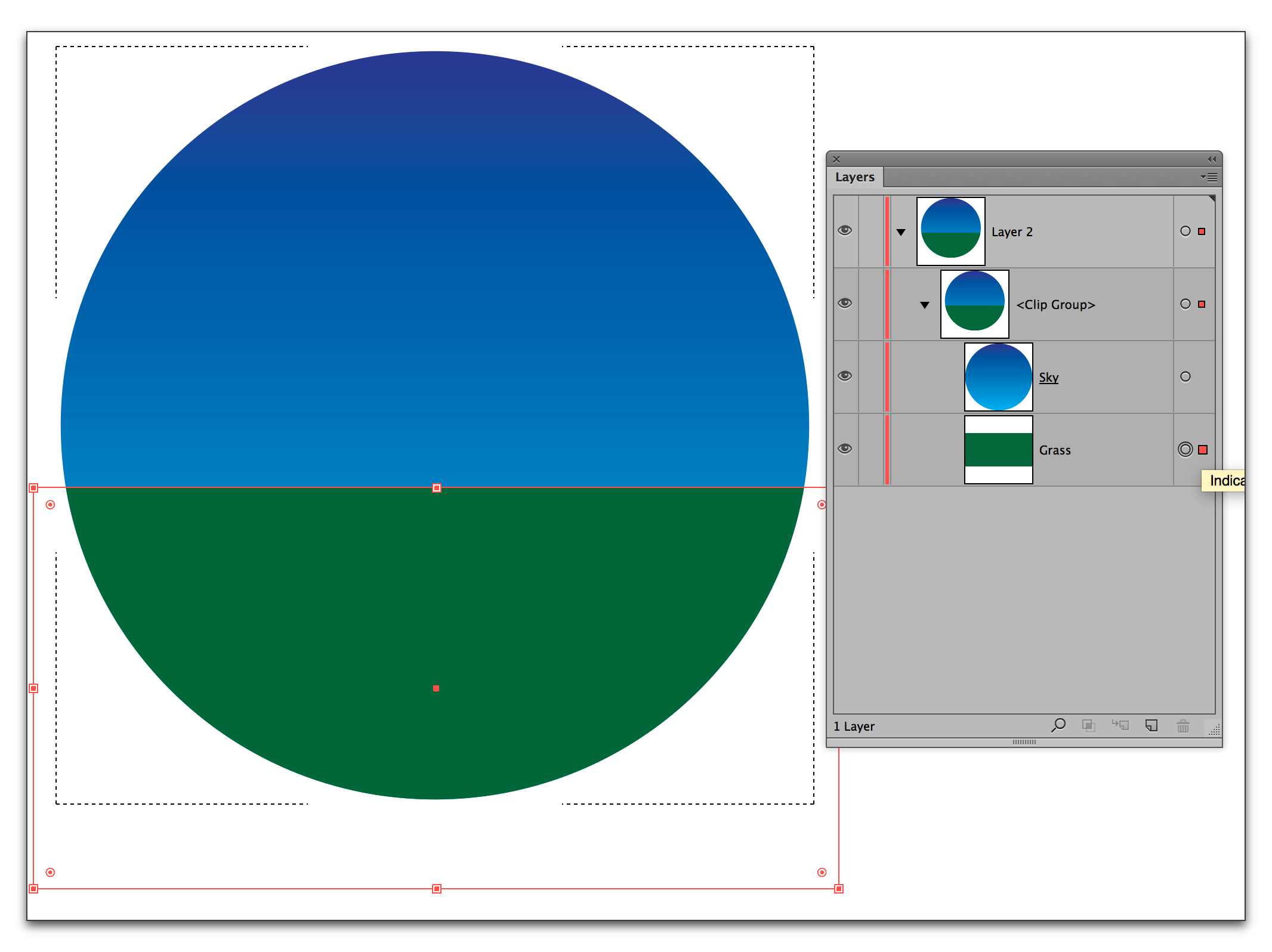Click the Delete Selection trash icon
The width and height of the screenshot is (1272, 952).
[1183, 725]
